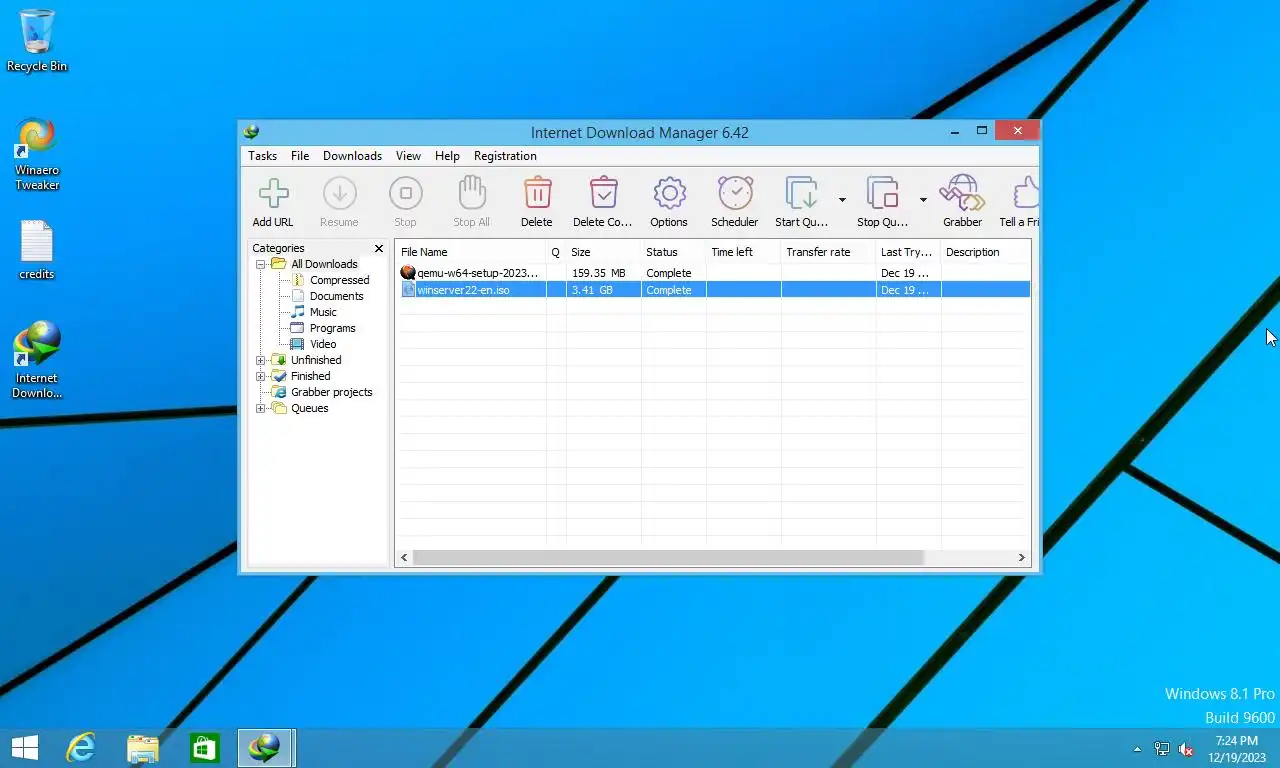Click the right scroll arrow of the download list
1280x768 pixels.
(x=1022, y=557)
